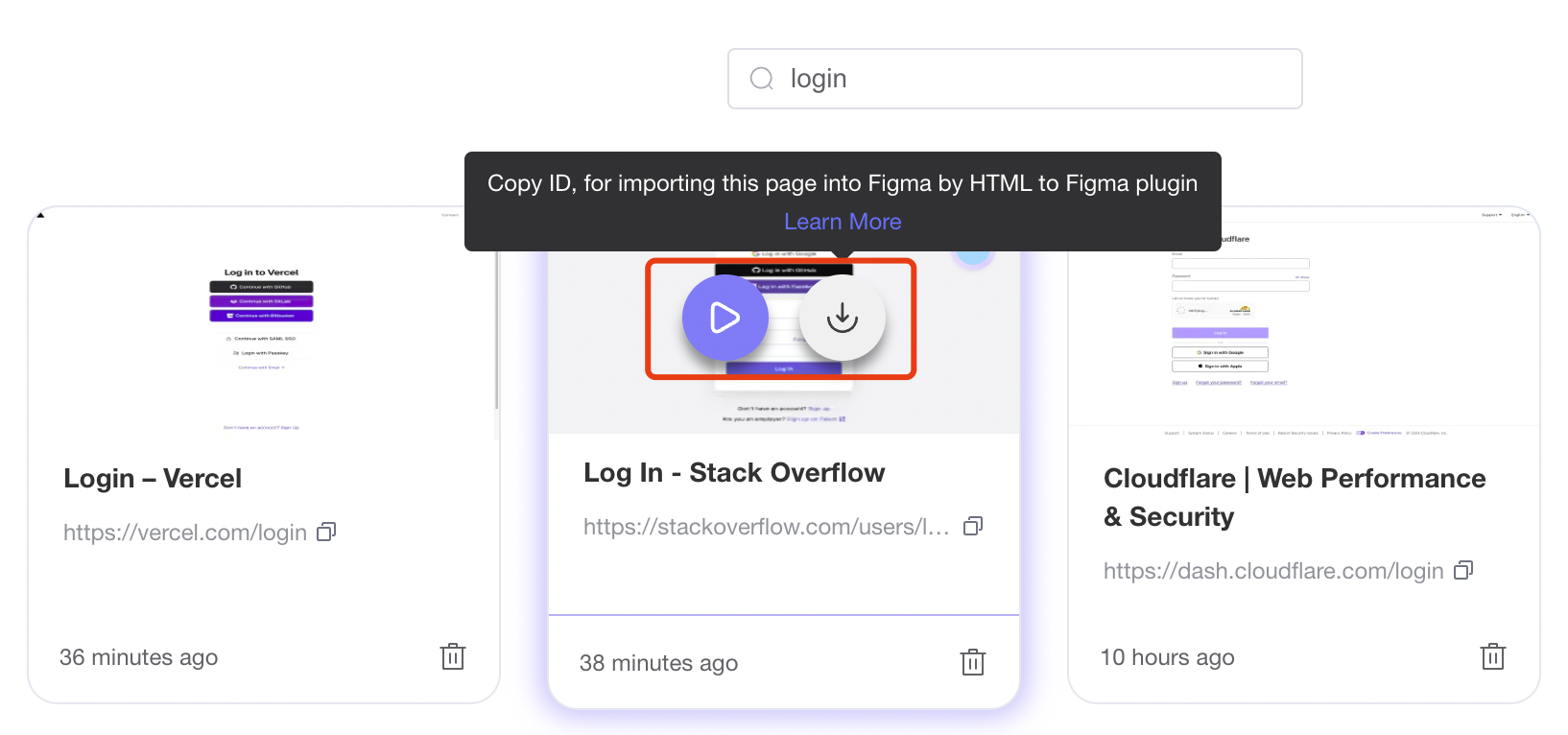Copy the dash.cloudflare.com URL with the copy icon
The image size is (1568, 735).
[1463, 570]
